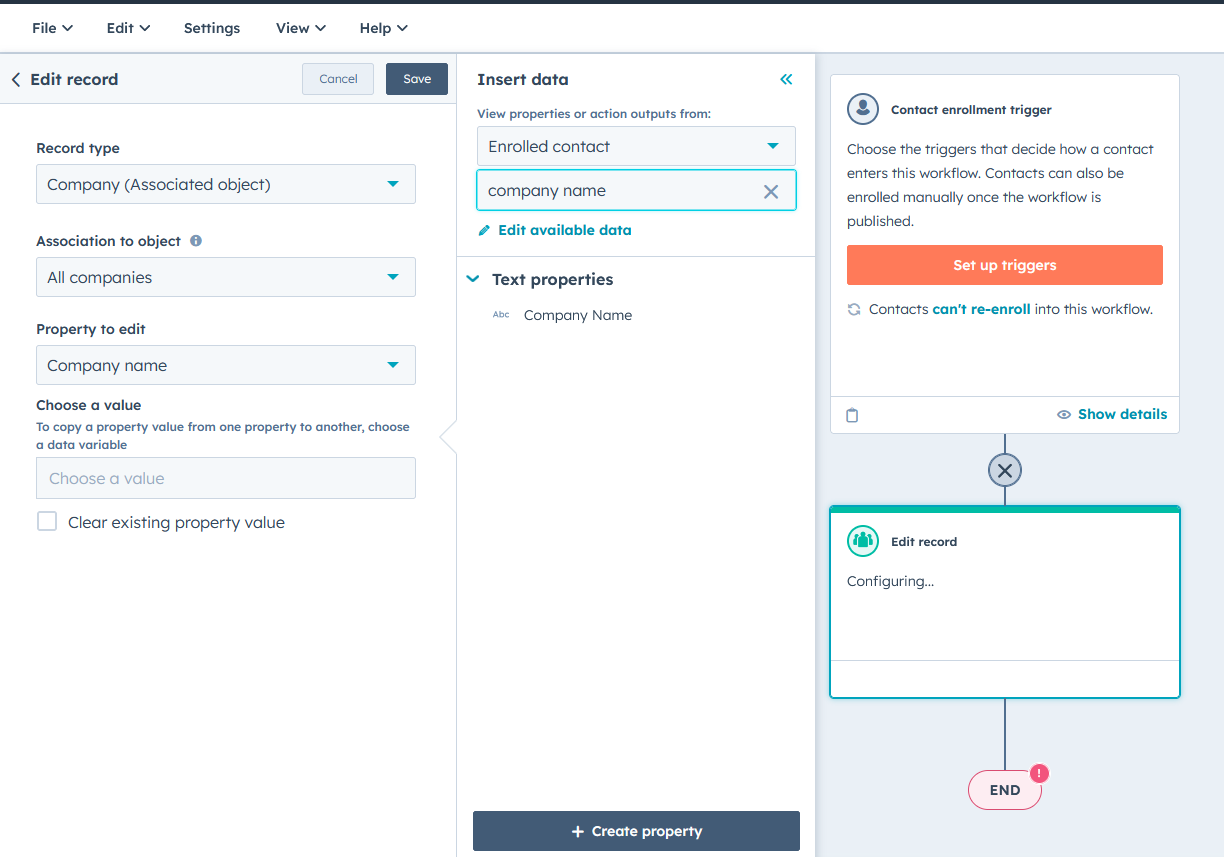Click the Abc icon next to Company Name

click(x=500, y=314)
